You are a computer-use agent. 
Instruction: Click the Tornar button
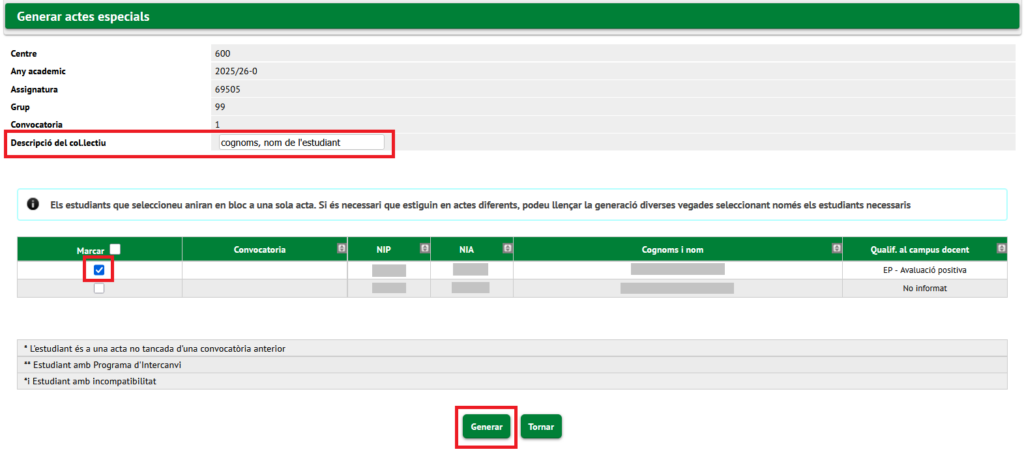[541, 427]
